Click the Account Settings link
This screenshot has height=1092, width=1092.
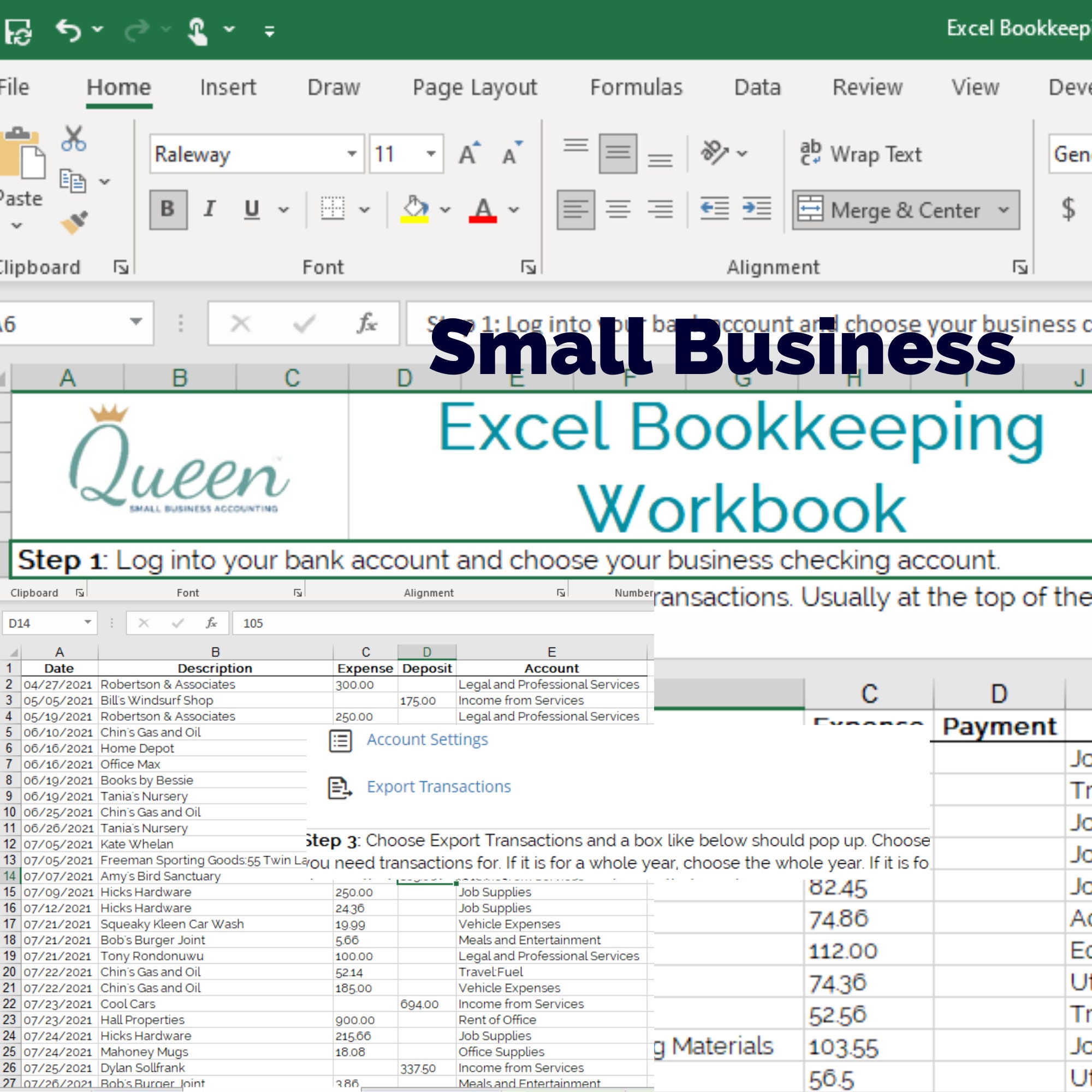[428, 739]
